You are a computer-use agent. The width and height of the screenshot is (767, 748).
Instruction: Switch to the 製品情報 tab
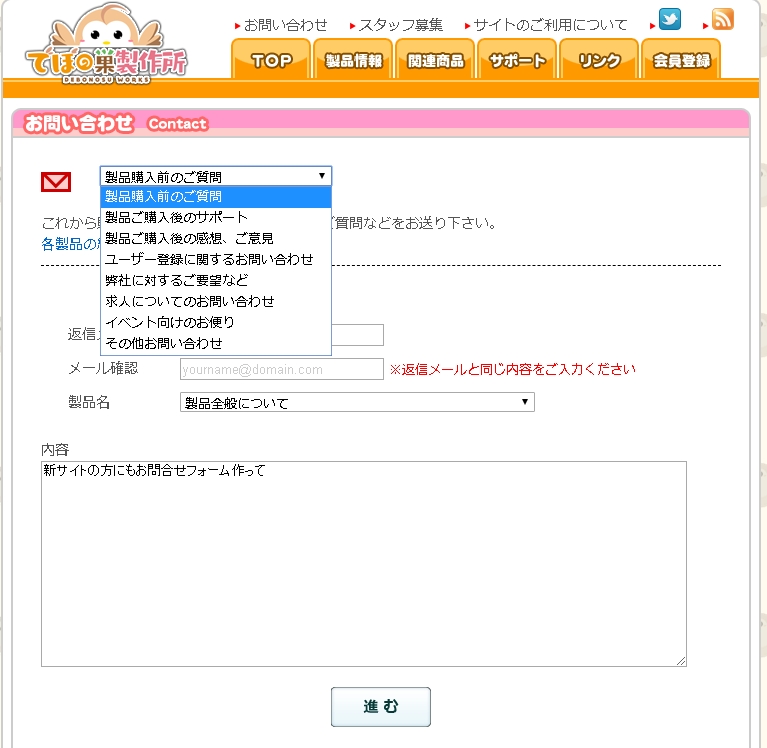pos(354,61)
